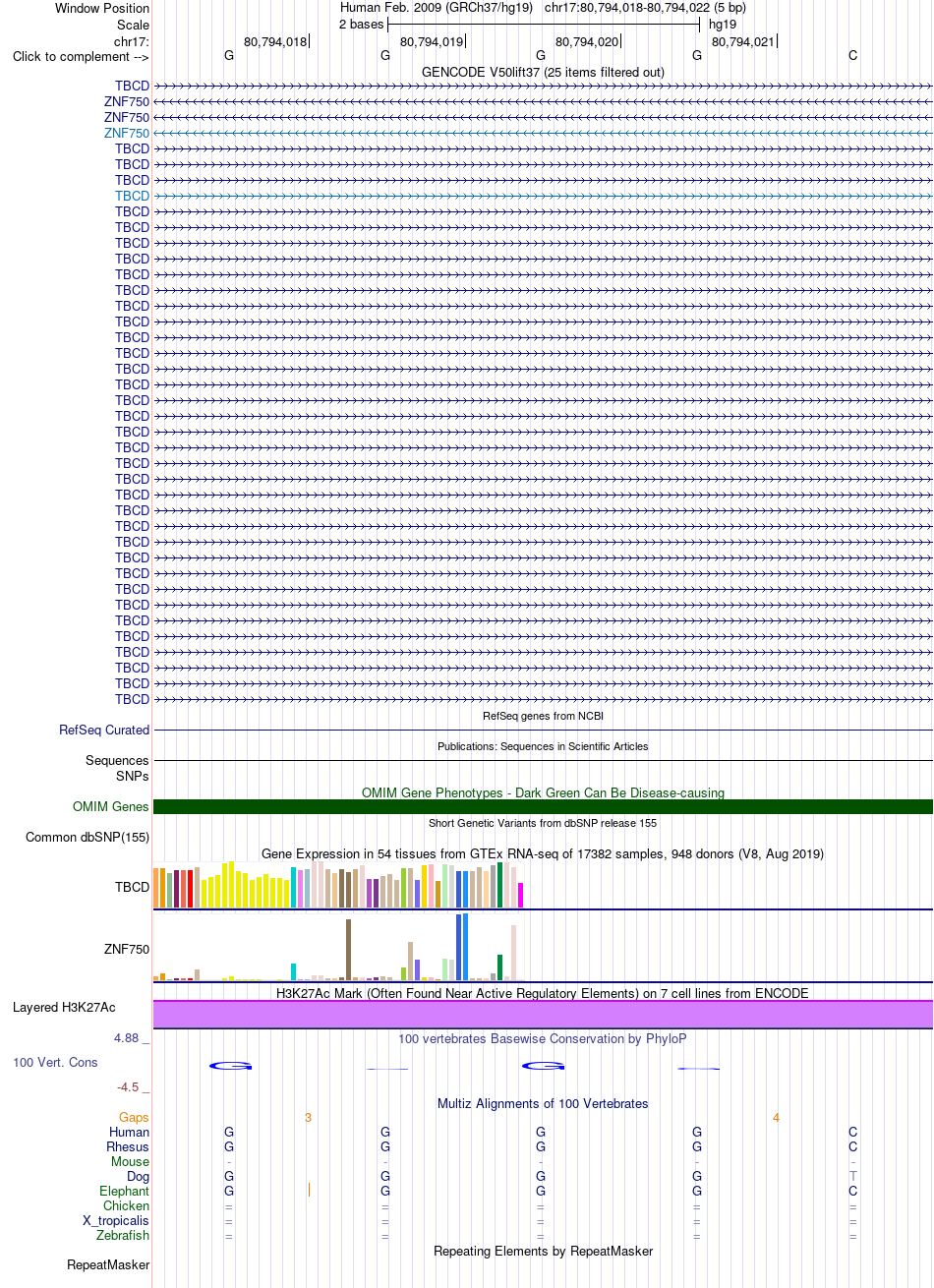Select the Elephant alignment row label
The width and height of the screenshot is (934, 1288).
[x=125, y=1192]
